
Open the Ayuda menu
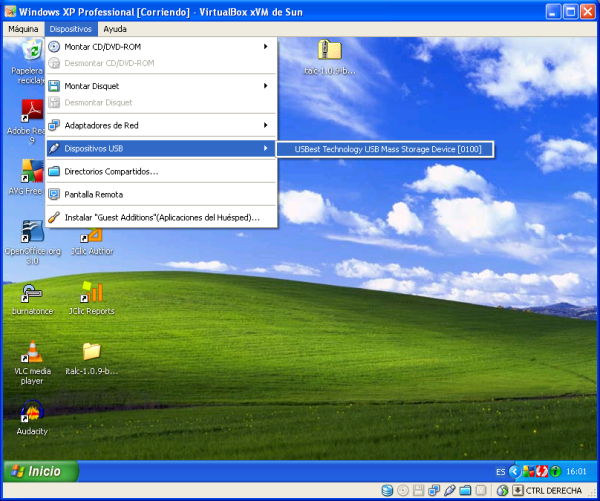coord(115,29)
